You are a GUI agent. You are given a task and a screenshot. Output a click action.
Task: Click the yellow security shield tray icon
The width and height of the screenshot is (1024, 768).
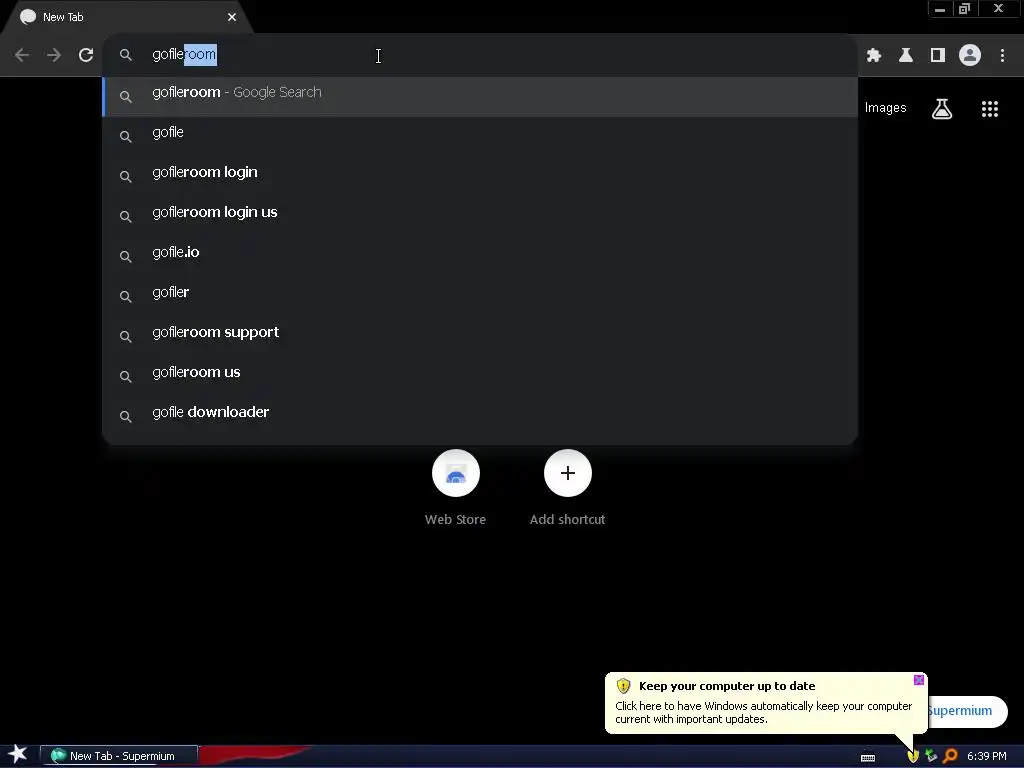coord(912,756)
